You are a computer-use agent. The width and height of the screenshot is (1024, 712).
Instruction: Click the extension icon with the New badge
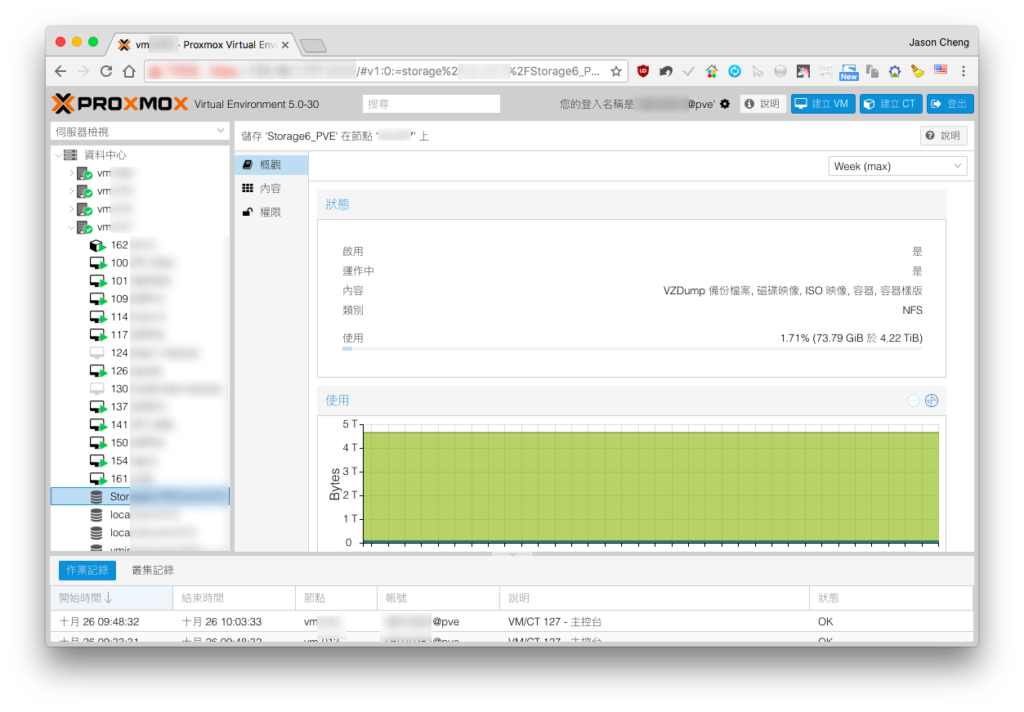[849, 72]
